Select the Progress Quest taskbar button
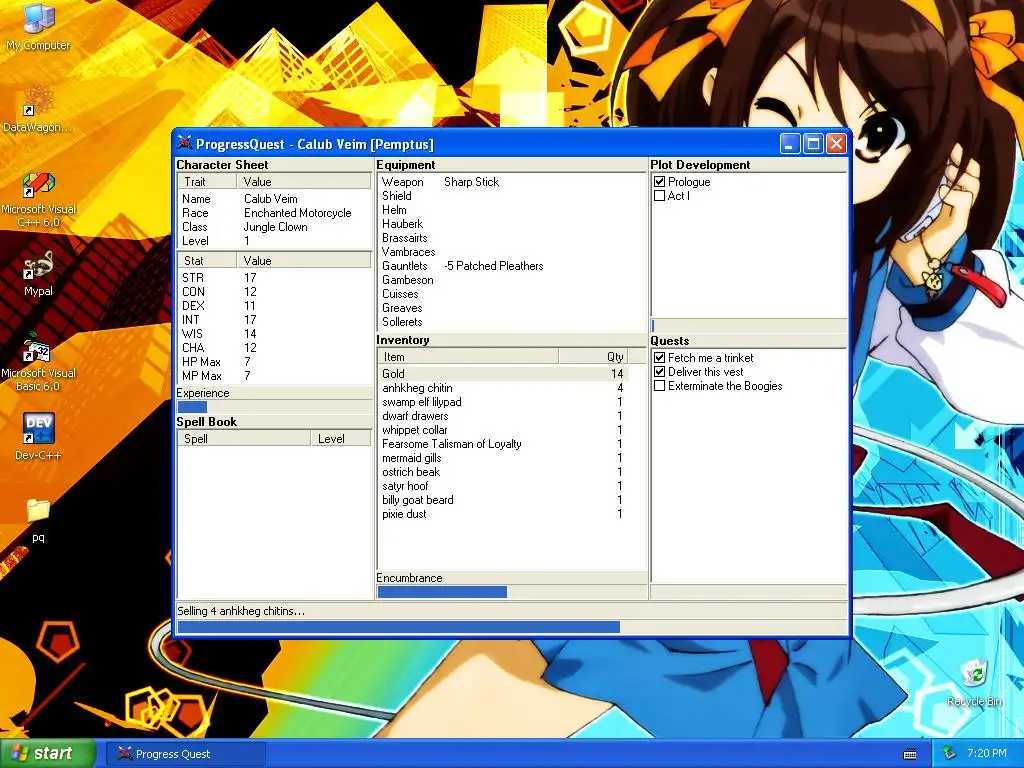Viewport: 1024px width, 768px height. (x=186, y=754)
